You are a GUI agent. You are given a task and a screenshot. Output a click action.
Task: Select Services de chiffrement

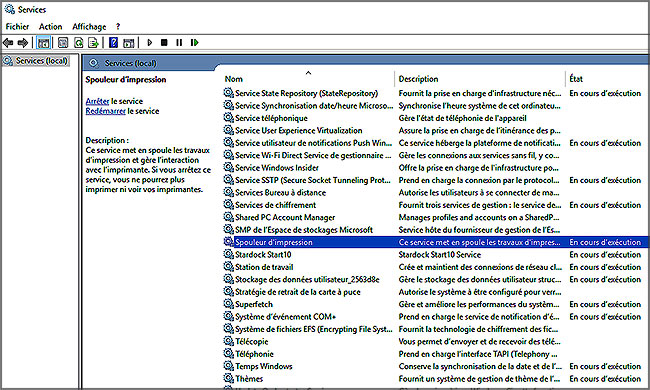pyautogui.click(x=275, y=205)
